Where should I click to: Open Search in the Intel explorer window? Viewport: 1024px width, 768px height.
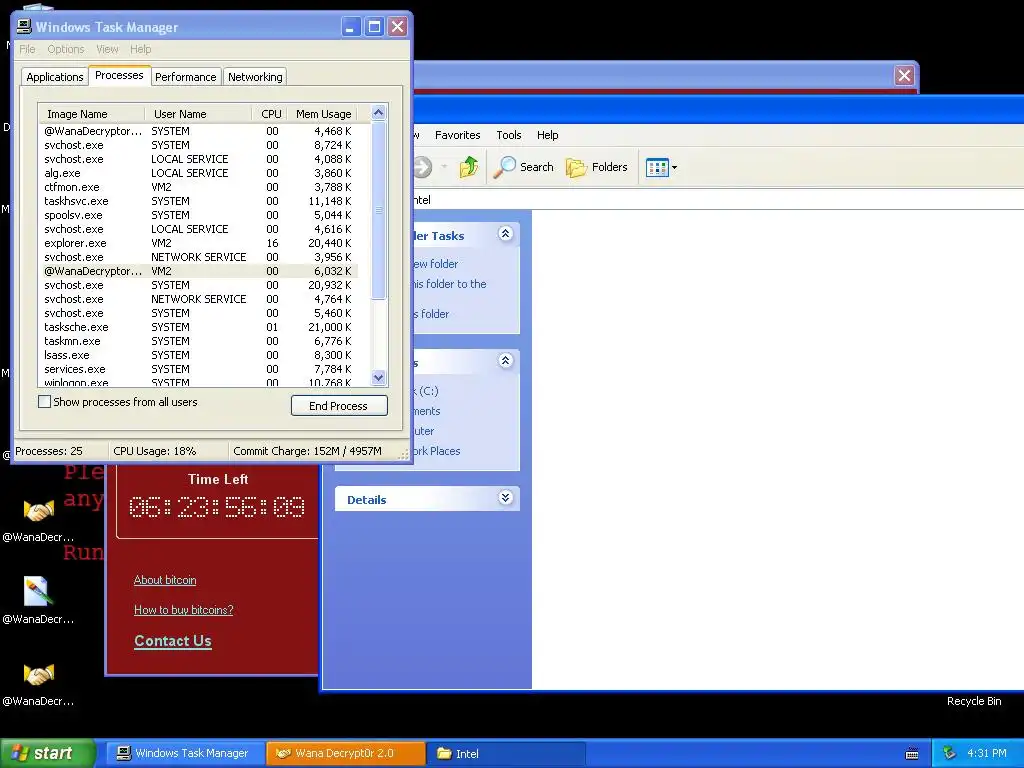click(524, 167)
